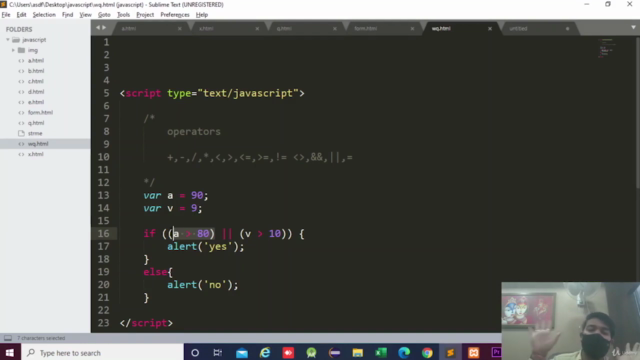Close the form.html tab
The width and height of the screenshot is (640, 360).
(412, 29)
